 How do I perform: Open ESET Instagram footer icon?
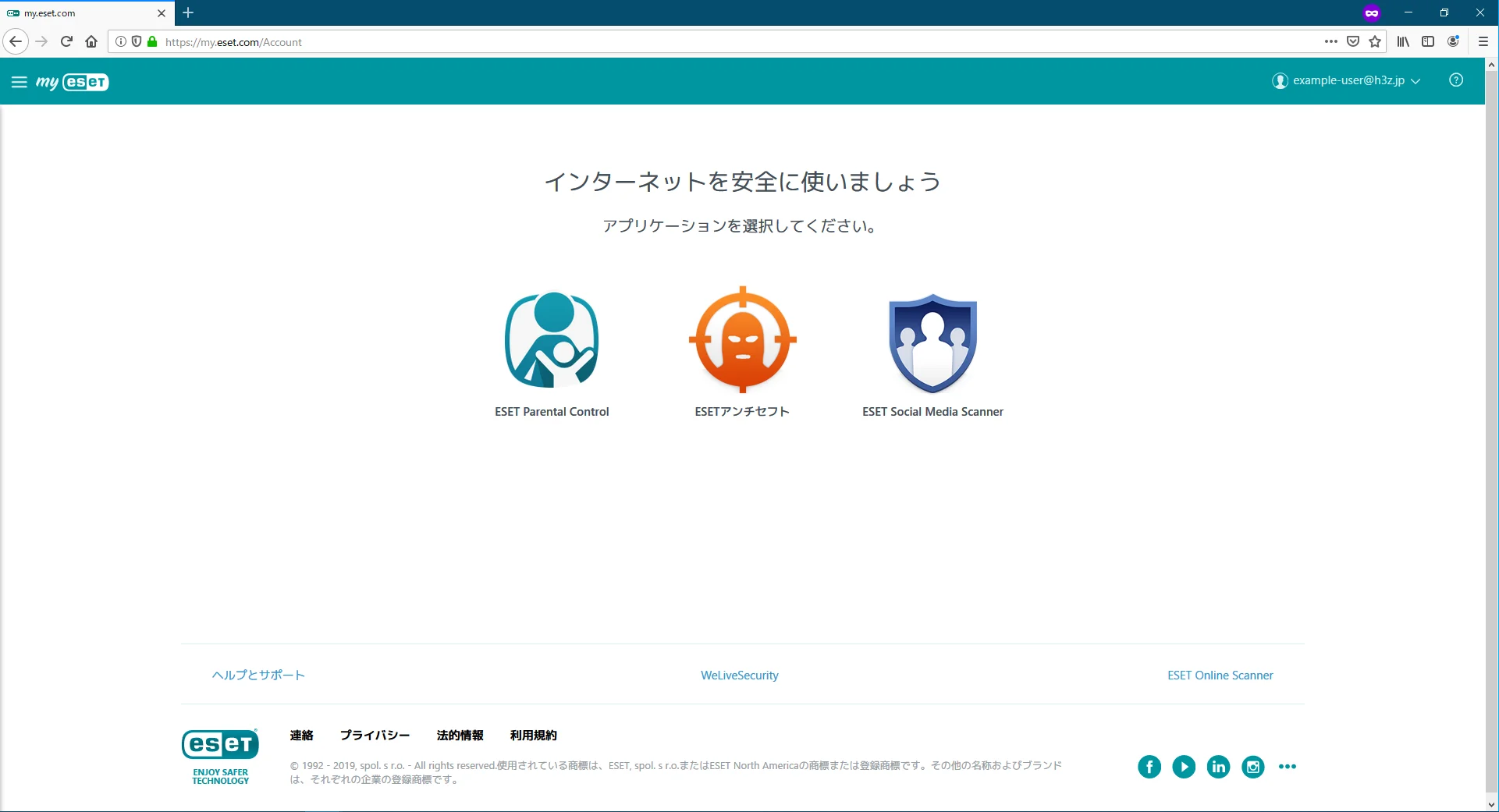tap(1252, 767)
